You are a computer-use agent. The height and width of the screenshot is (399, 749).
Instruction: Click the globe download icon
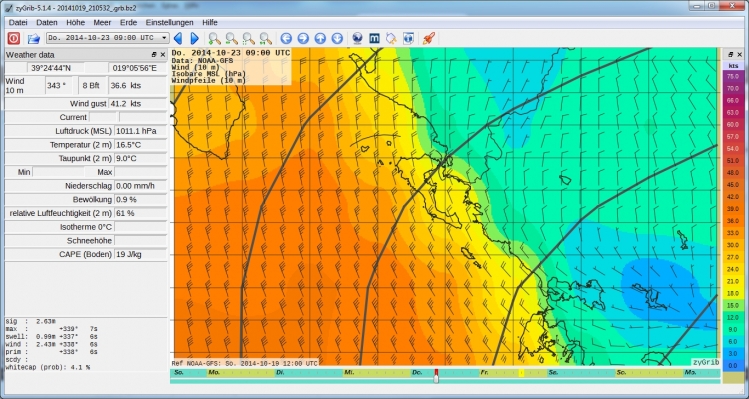coord(357,38)
